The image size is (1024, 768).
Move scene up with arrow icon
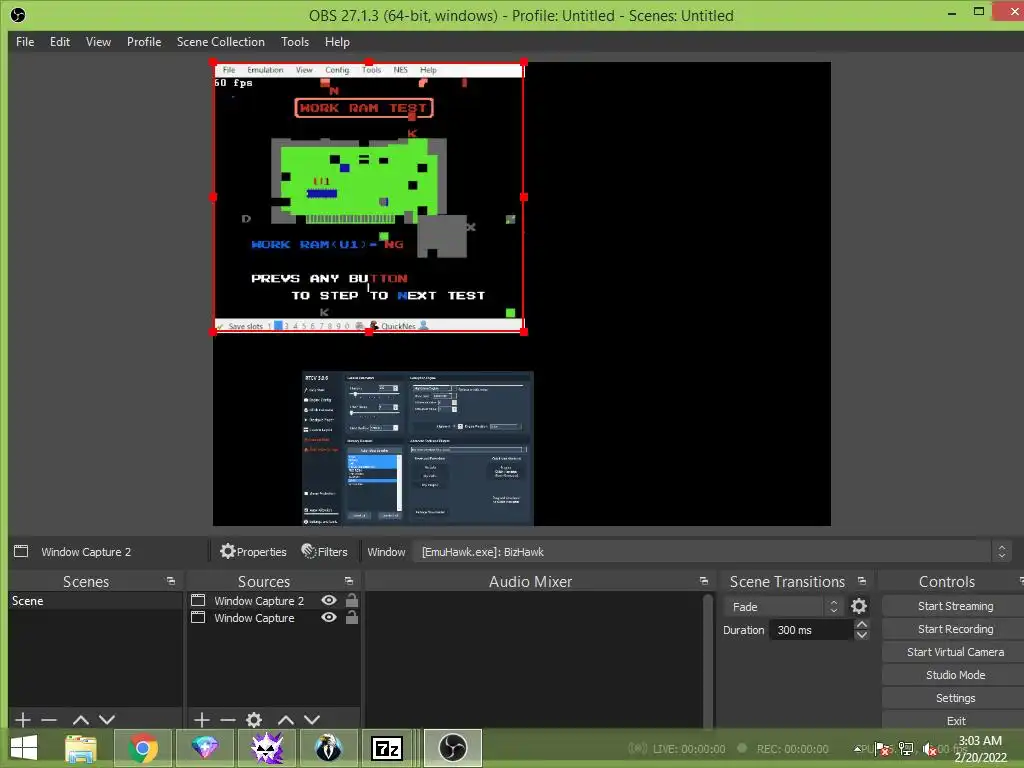pos(81,720)
